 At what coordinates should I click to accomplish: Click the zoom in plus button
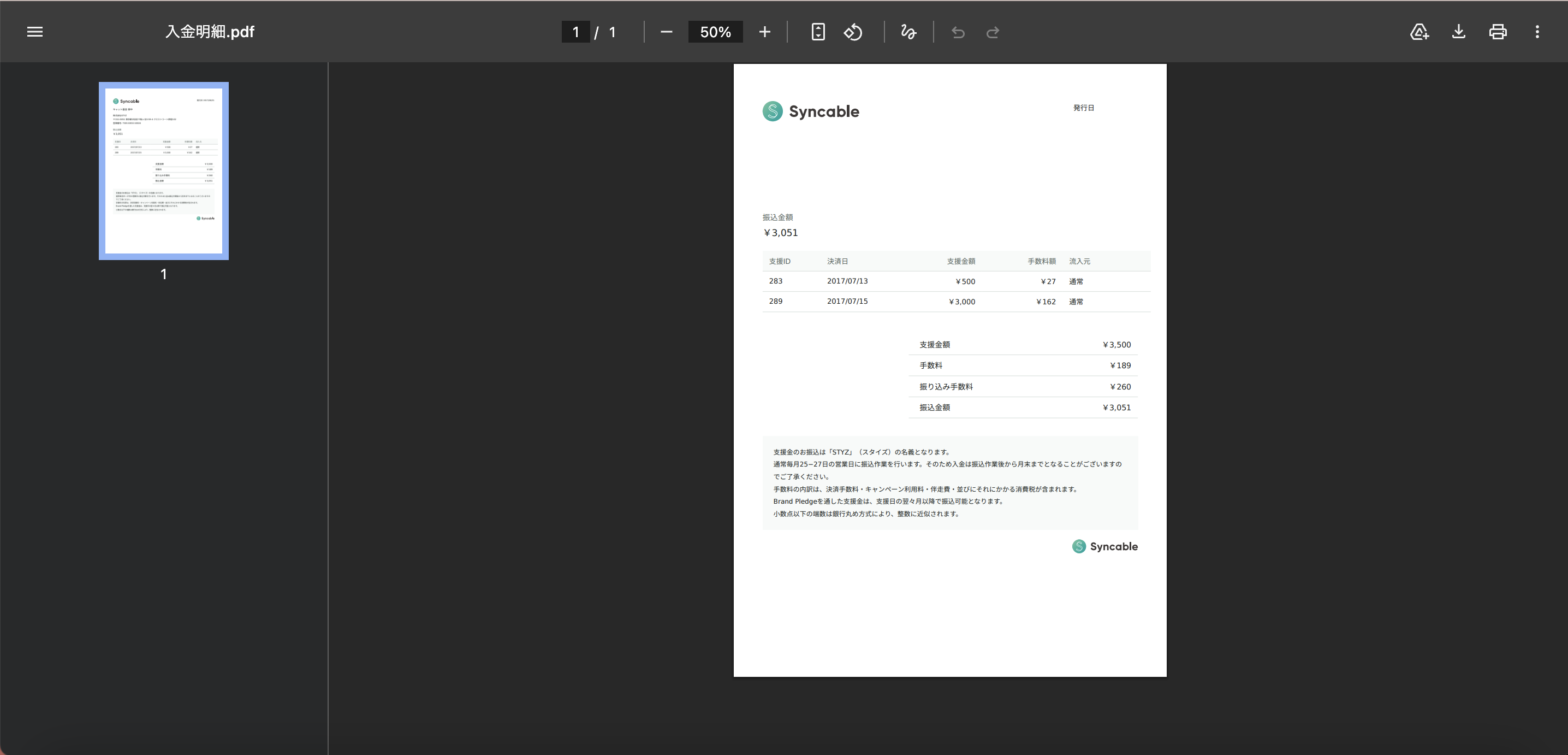764,32
